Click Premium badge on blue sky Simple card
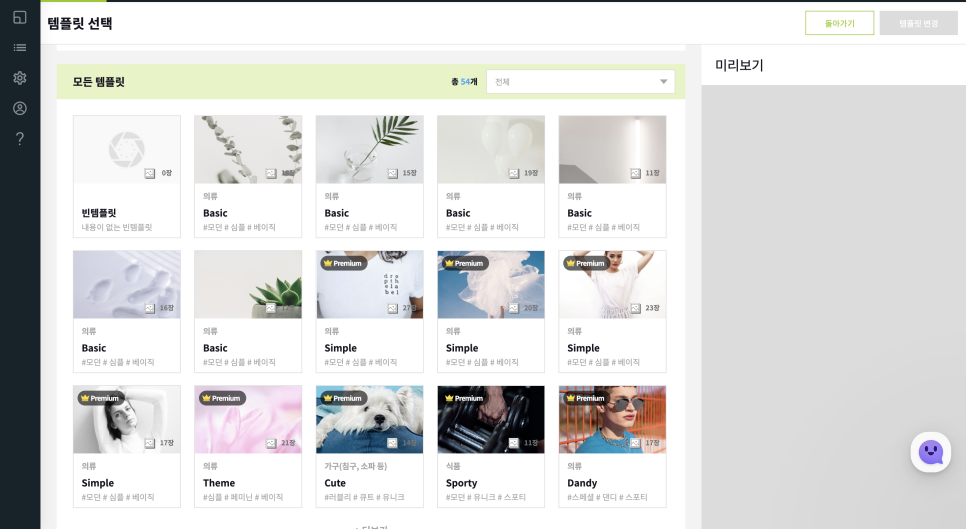Viewport: 966px width, 529px height. point(465,264)
